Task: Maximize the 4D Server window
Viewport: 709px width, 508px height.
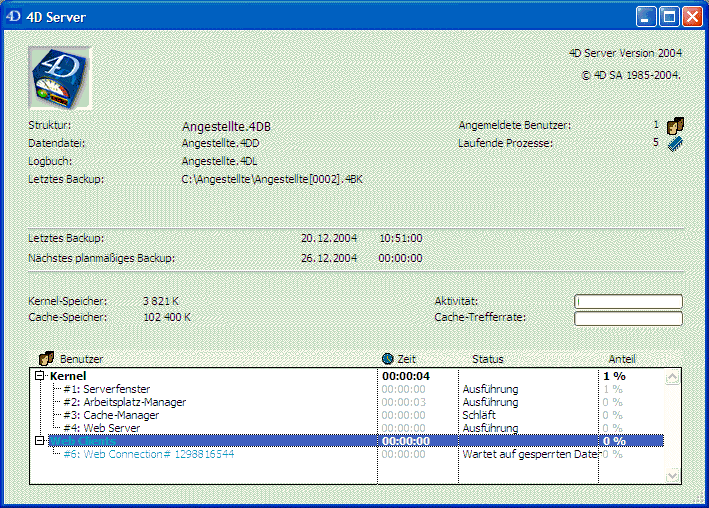Action: click(x=669, y=17)
